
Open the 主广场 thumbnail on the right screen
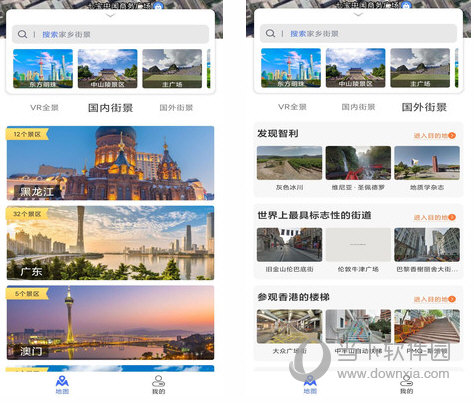[x=420, y=68]
